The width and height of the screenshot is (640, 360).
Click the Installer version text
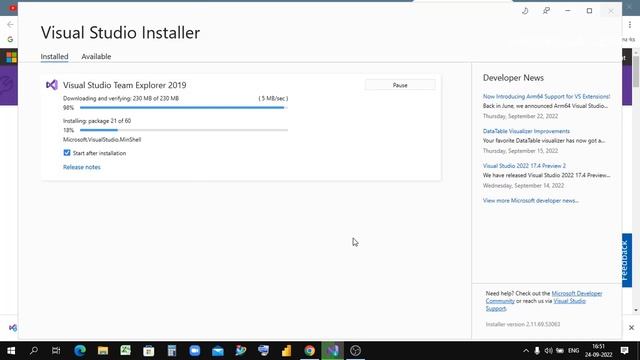pyautogui.click(x=523, y=324)
